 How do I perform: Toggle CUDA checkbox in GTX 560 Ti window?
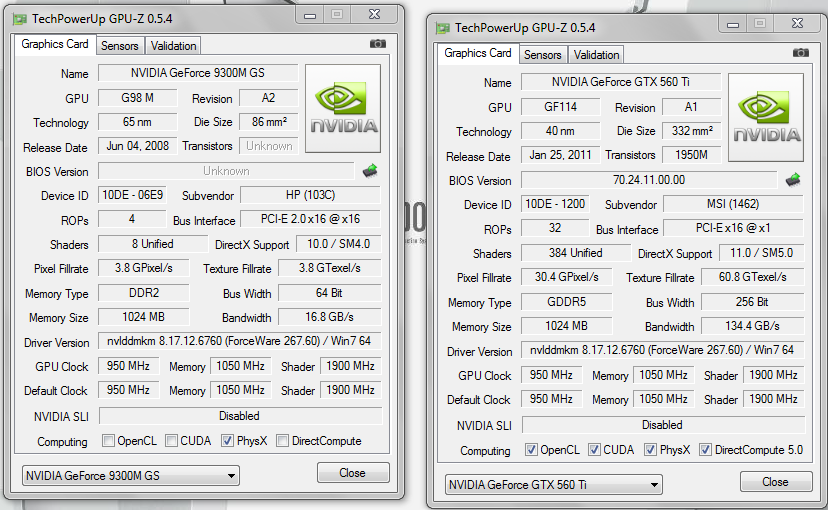[x=594, y=449]
